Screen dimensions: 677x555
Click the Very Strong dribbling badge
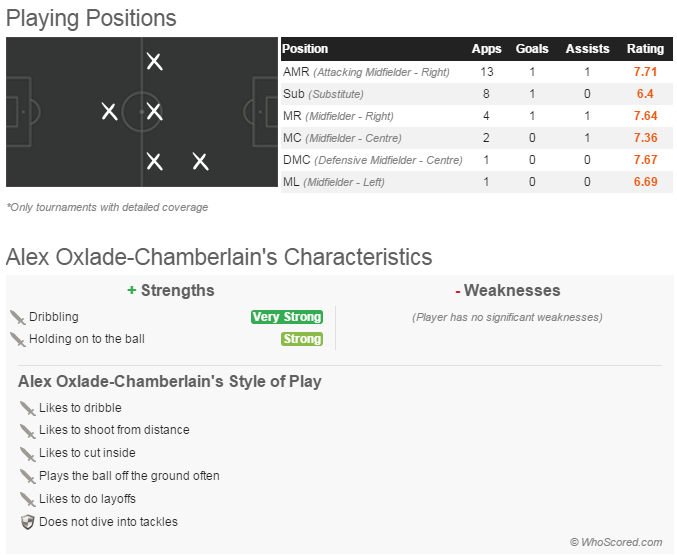pyautogui.click(x=287, y=317)
